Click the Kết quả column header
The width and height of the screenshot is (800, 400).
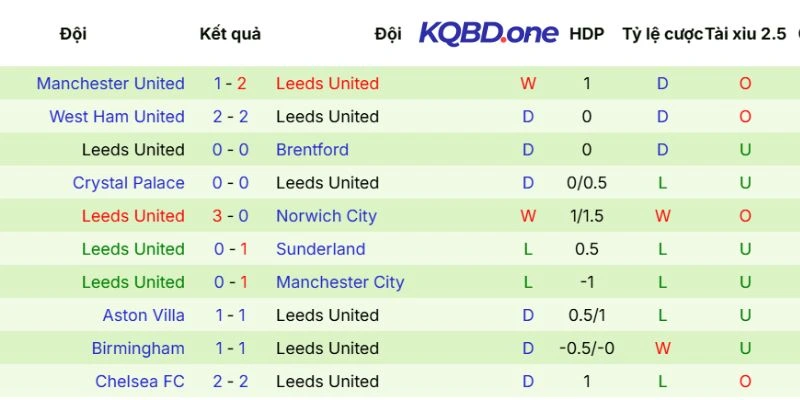coord(230,34)
